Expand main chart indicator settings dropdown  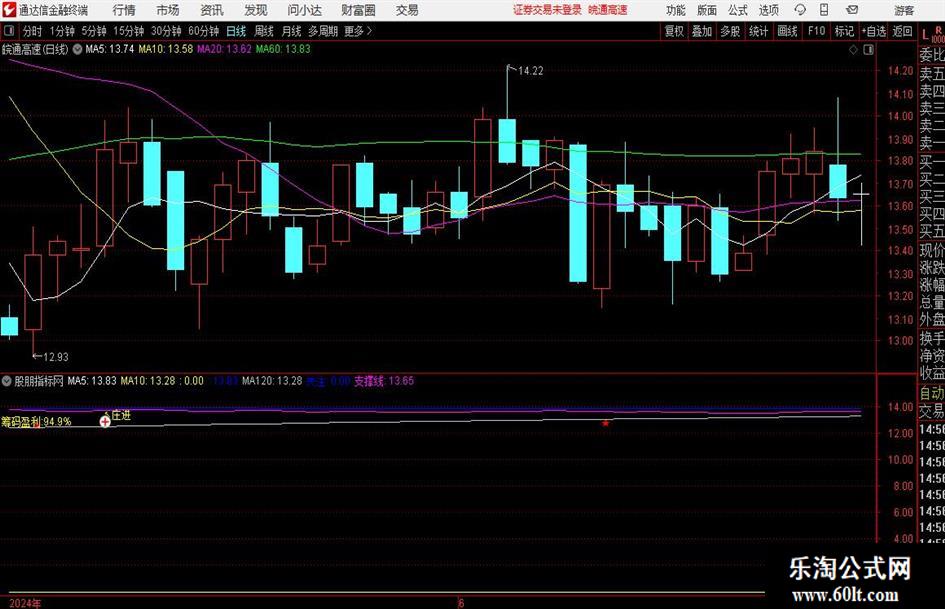[x=77, y=49]
